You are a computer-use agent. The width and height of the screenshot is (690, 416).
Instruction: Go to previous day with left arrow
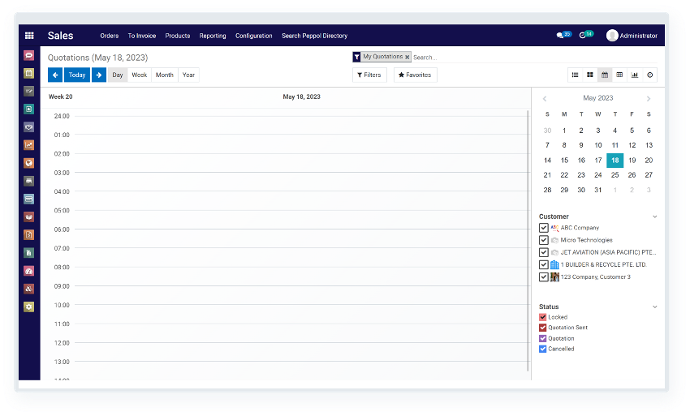pos(55,75)
